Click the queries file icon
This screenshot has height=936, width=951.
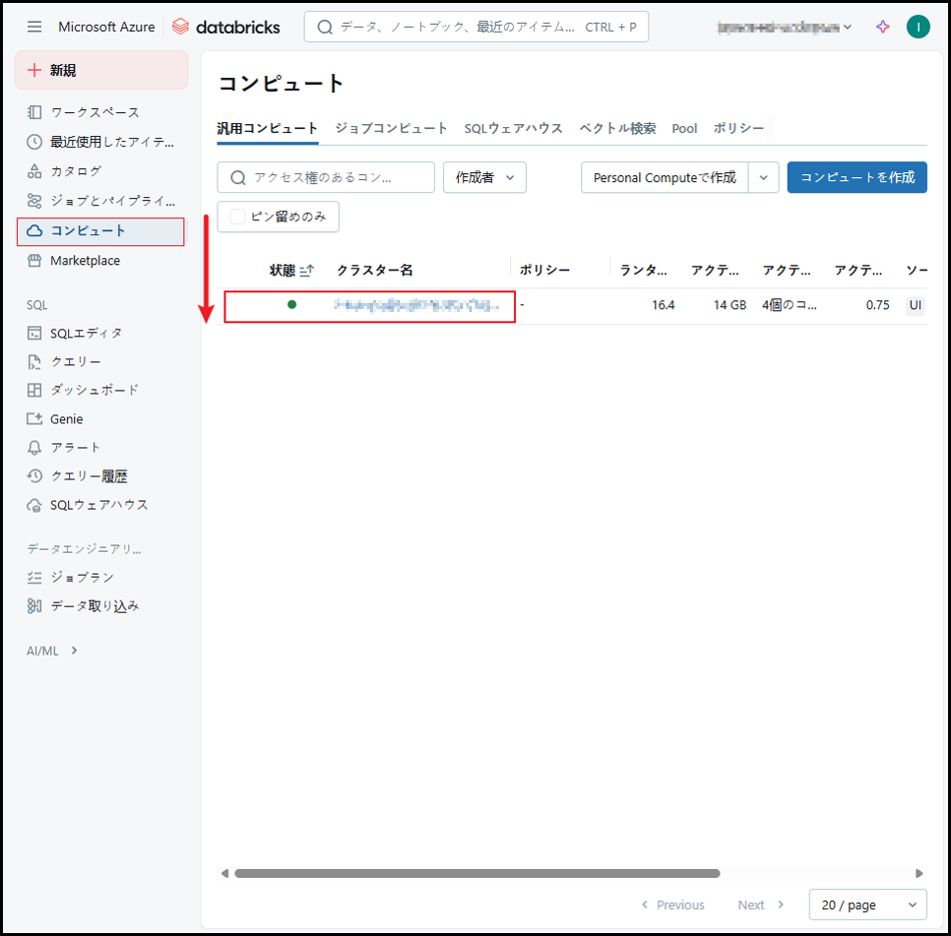(35, 362)
